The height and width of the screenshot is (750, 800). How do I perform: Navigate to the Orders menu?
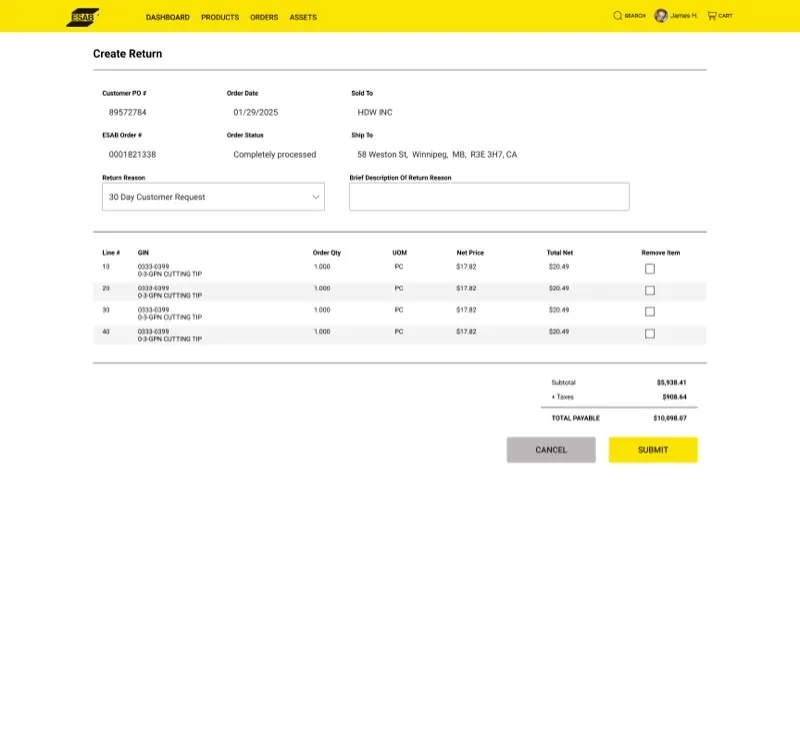(x=264, y=17)
